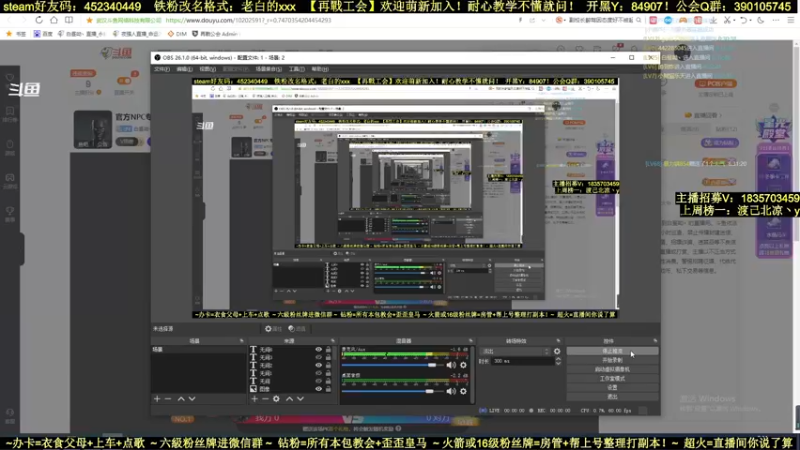Viewport: 800px width, 450px height.
Task: Toggle browser night mode moon icon
Action: point(761,20)
